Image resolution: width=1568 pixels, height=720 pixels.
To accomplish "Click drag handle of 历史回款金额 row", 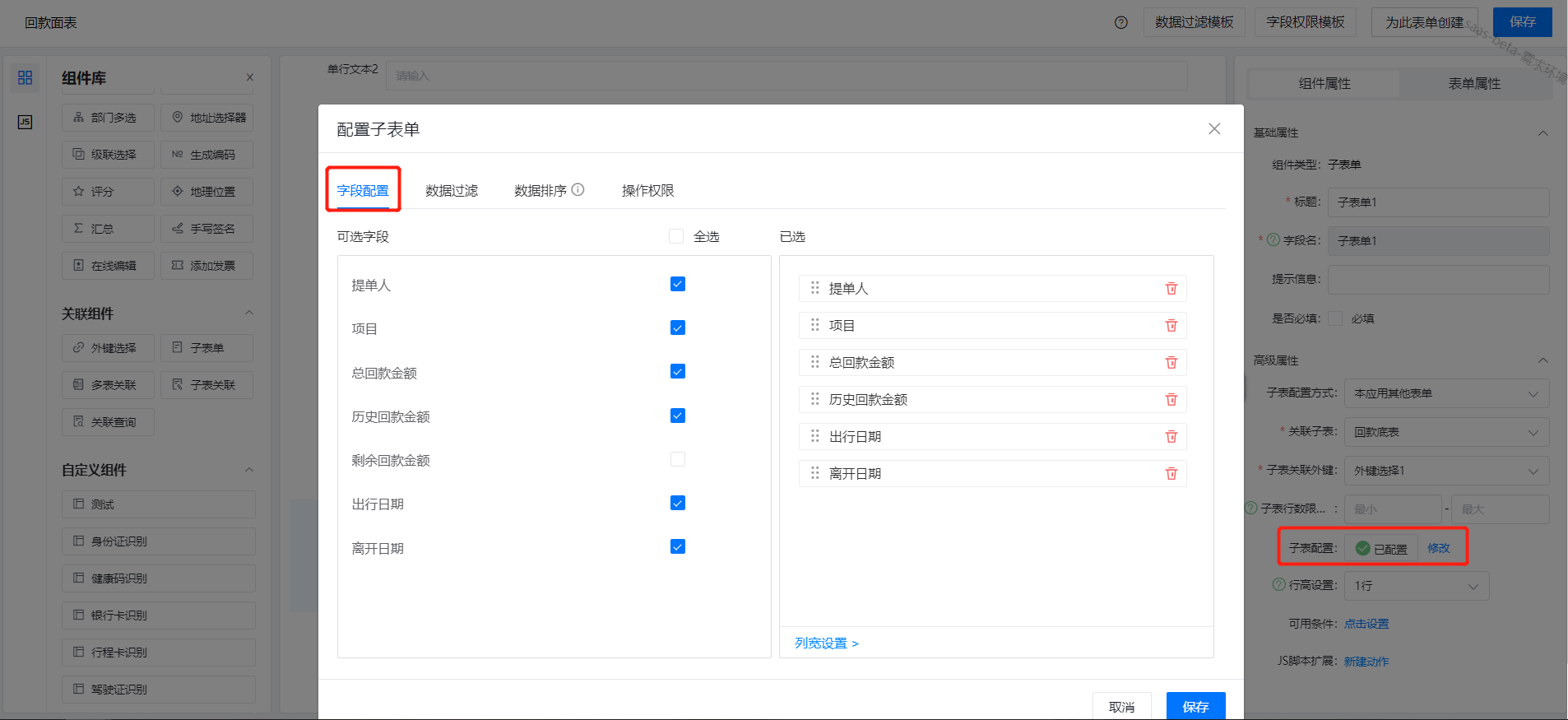I will tap(815, 399).
